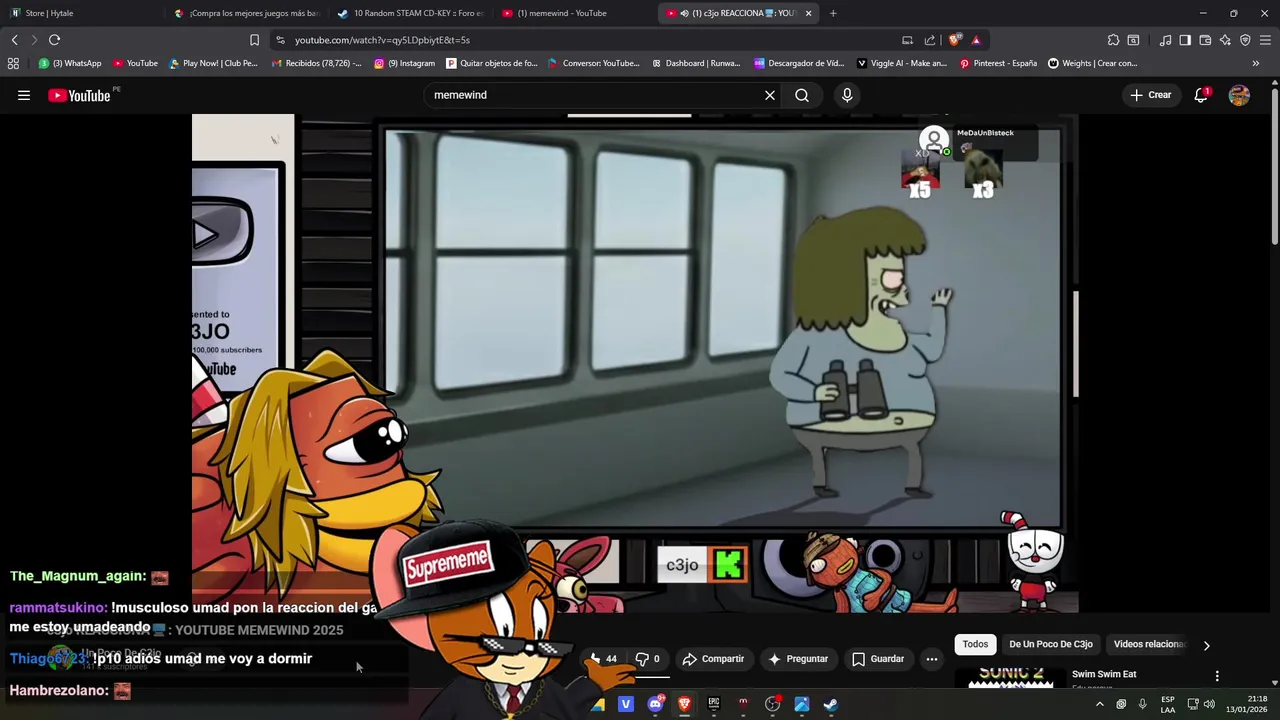
Task: Open the Brave VPN shield icon
Action: point(1245,40)
